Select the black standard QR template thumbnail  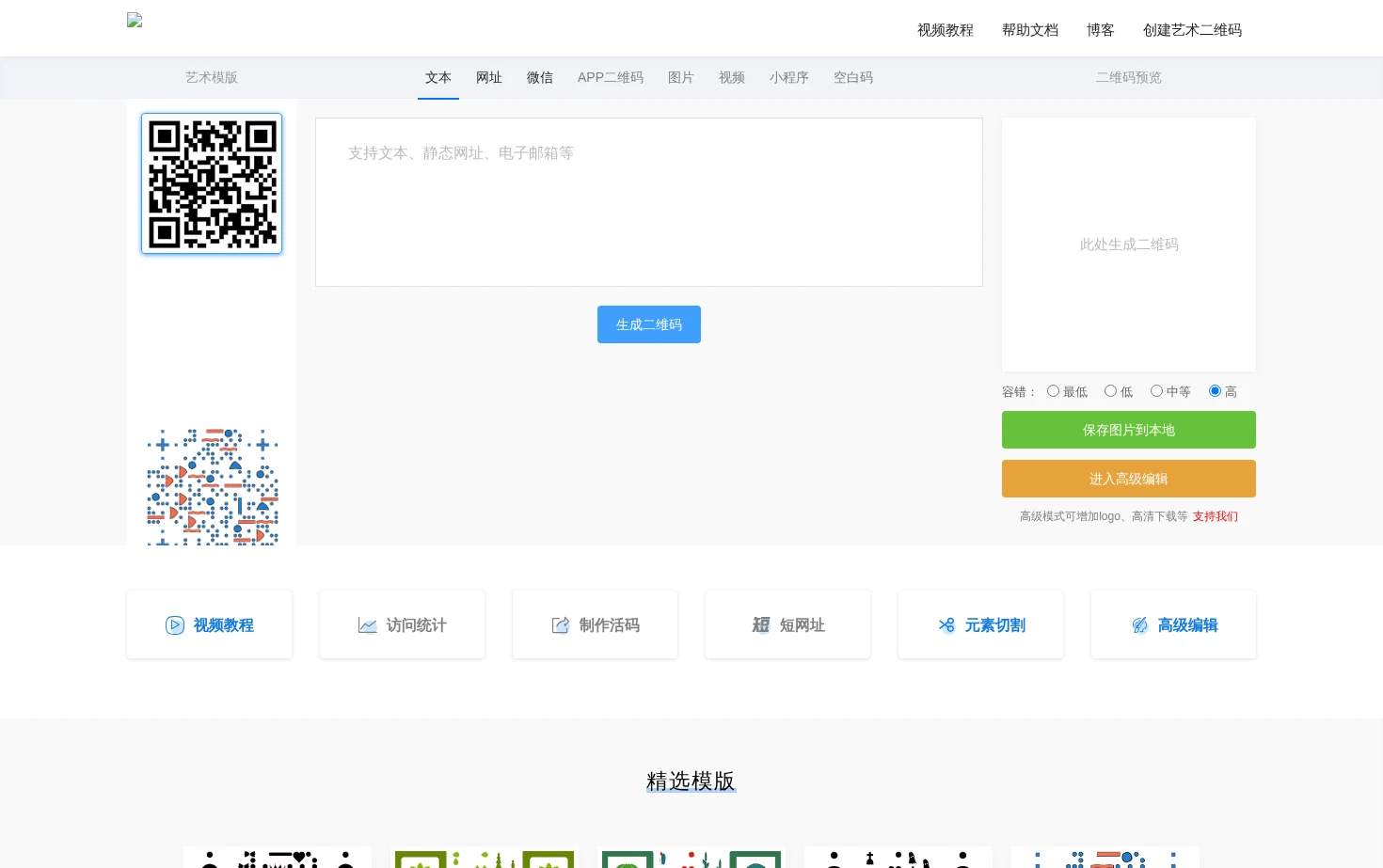212,183
